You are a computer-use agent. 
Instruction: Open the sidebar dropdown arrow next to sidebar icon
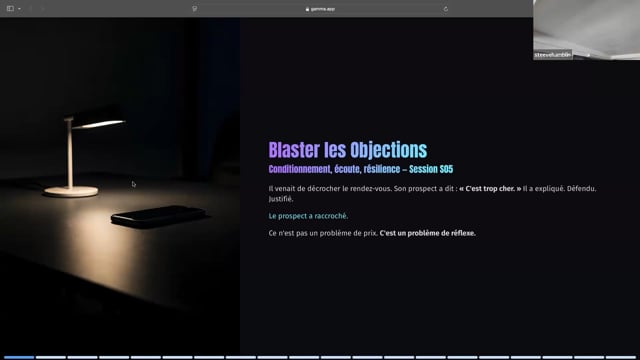19,9
